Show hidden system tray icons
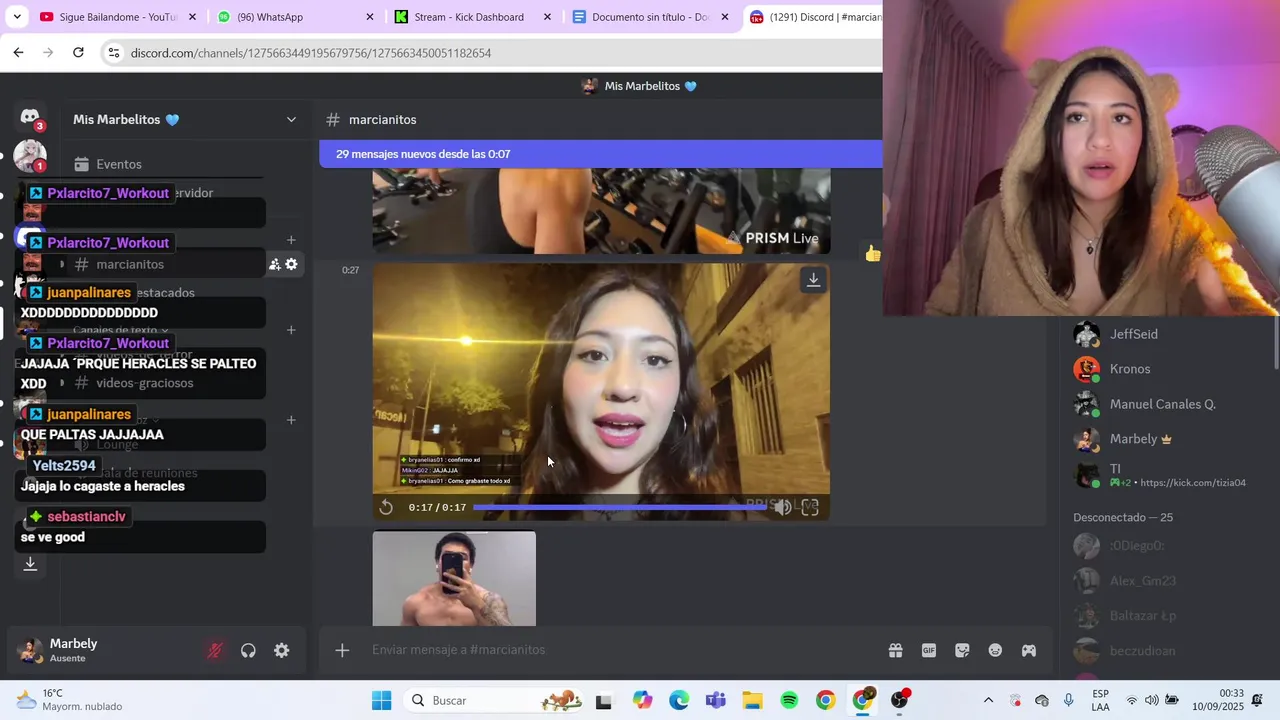The image size is (1280, 720). click(988, 700)
